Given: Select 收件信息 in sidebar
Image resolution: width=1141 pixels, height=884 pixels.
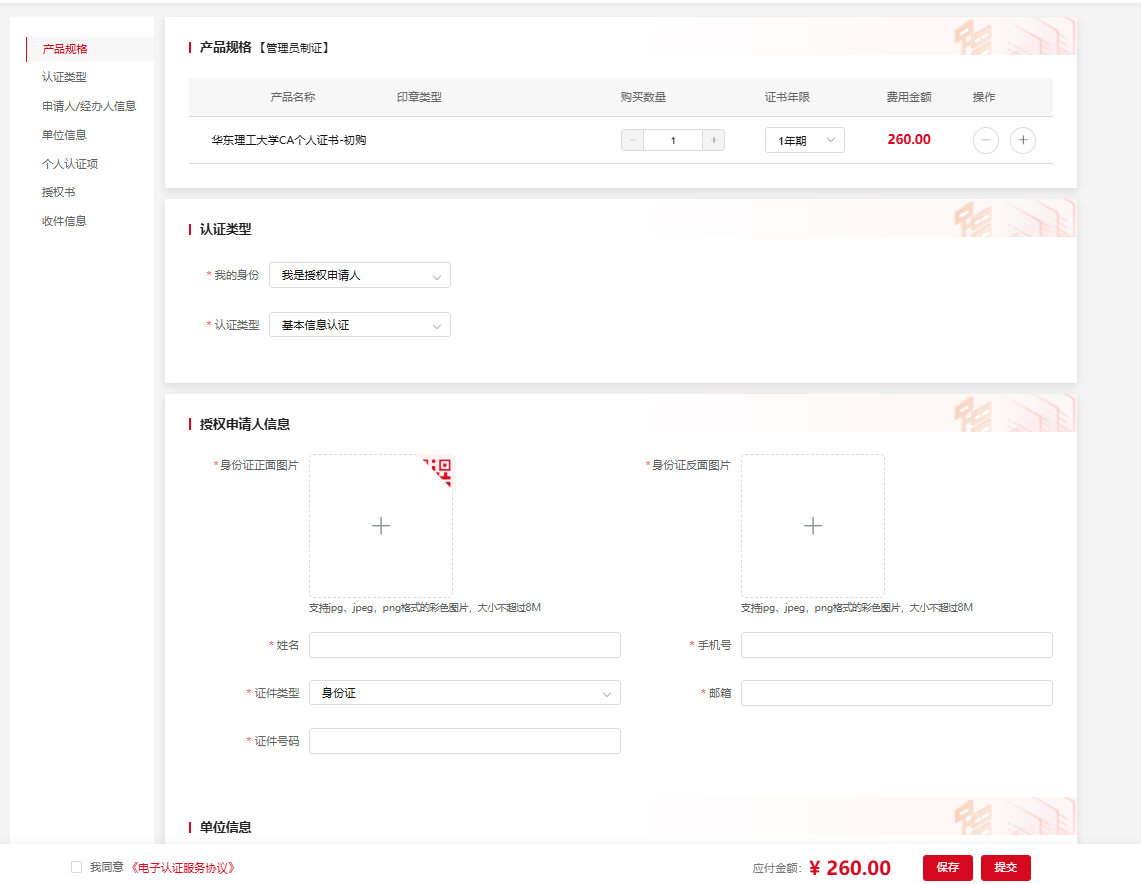Looking at the screenshot, I should [x=64, y=221].
